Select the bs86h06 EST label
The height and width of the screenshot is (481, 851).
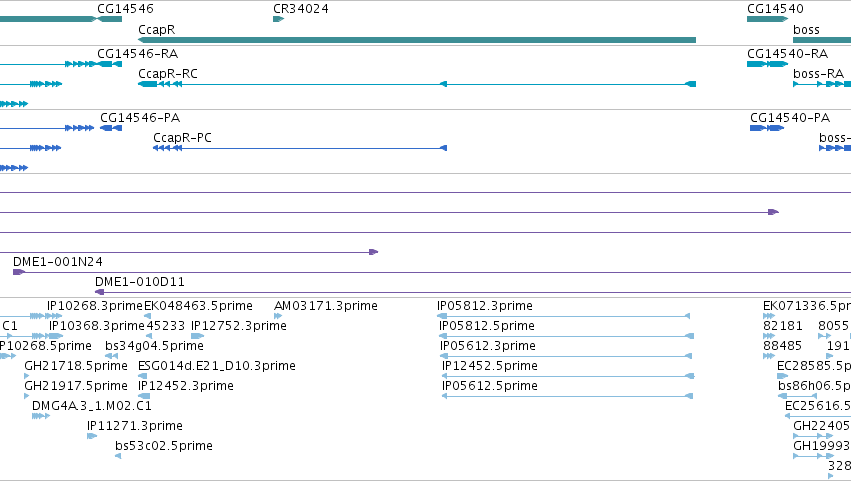pyautogui.click(x=815, y=386)
